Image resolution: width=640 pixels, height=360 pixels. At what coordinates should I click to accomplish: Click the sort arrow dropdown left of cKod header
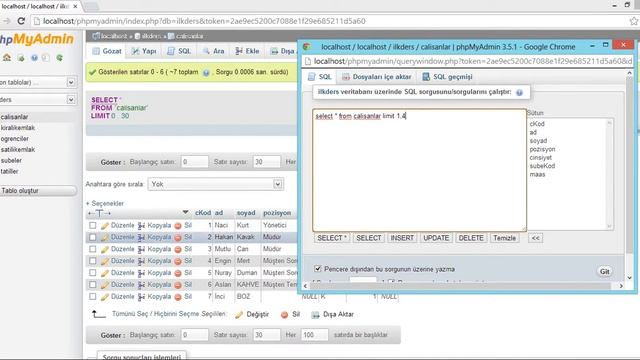point(185,213)
